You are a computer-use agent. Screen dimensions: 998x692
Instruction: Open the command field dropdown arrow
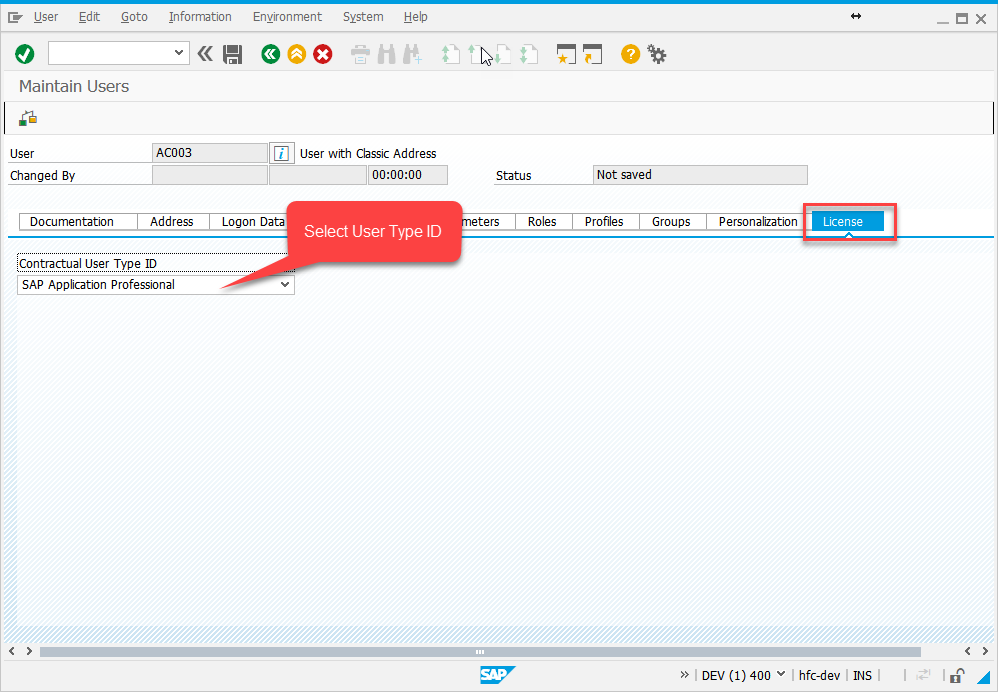coord(179,53)
